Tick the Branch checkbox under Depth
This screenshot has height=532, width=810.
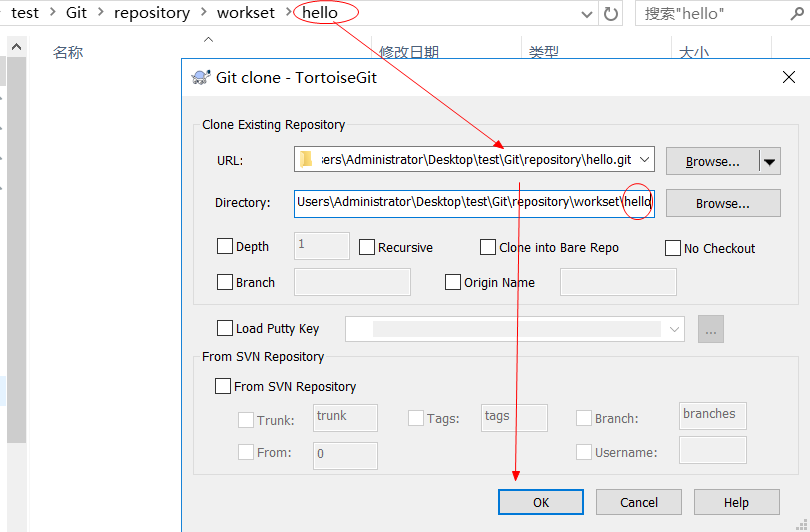coord(225,282)
